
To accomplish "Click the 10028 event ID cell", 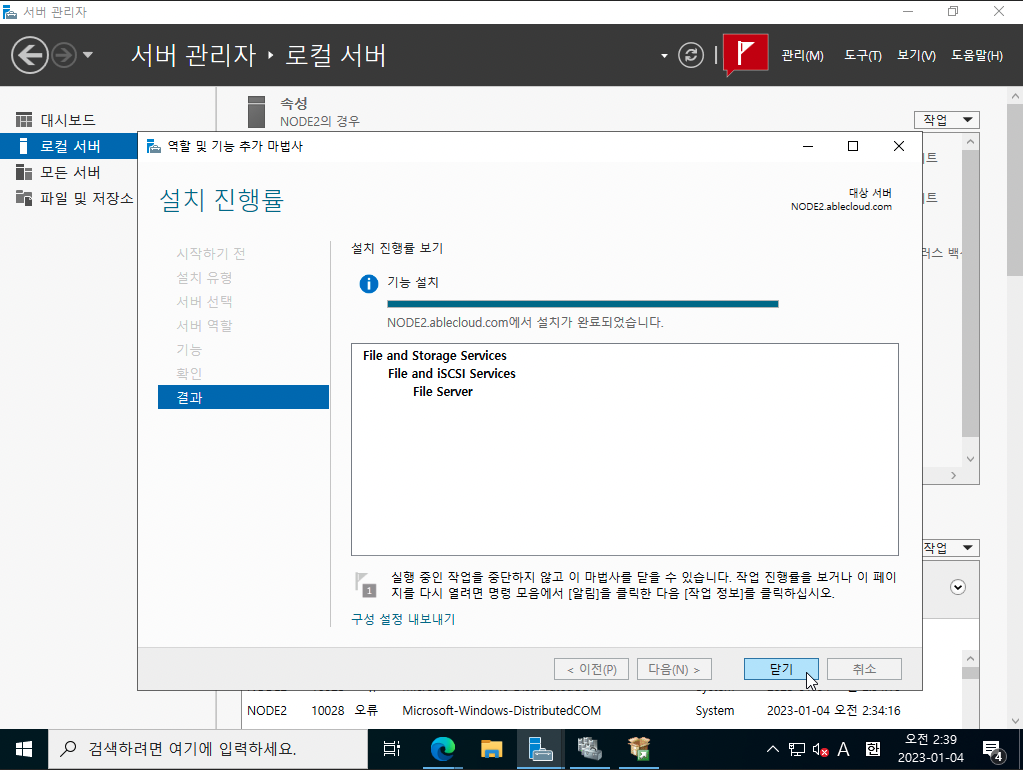I will point(328,711).
